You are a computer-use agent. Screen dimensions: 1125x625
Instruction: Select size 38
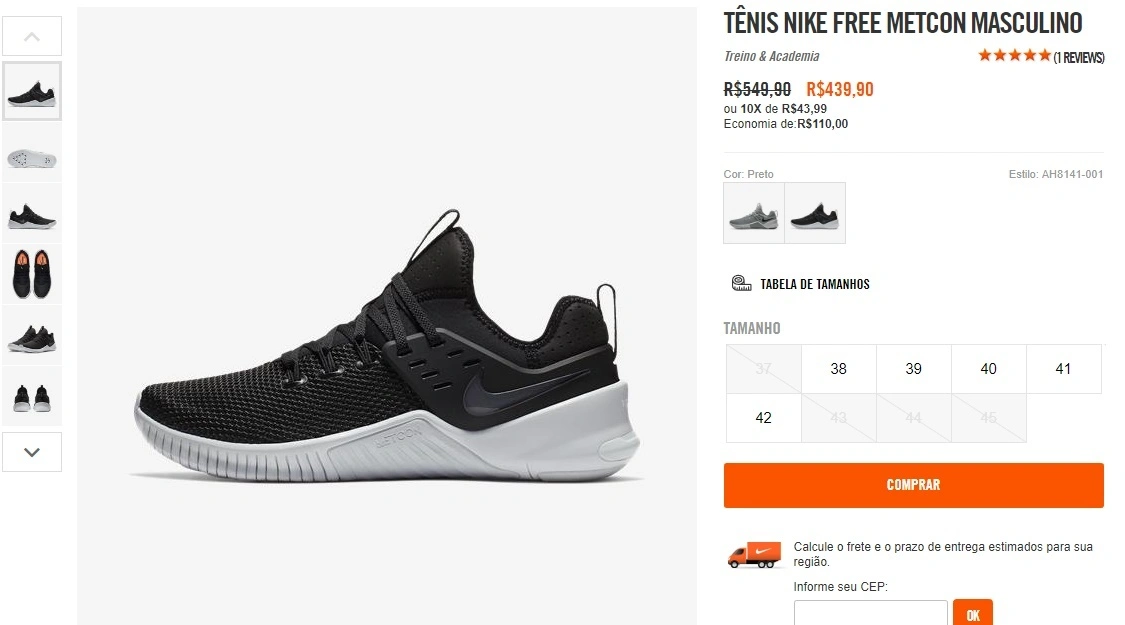(838, 369)
